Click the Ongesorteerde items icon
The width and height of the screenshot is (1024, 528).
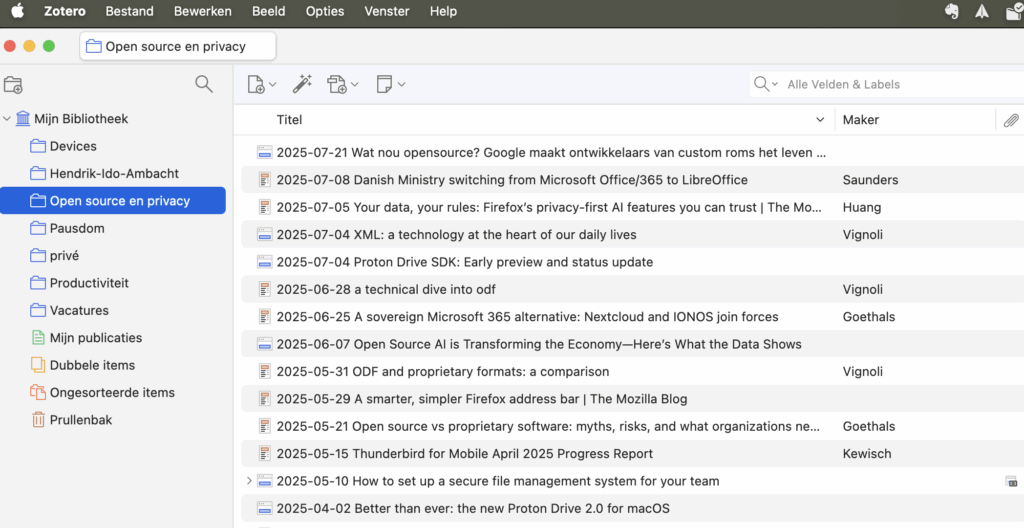38,393
